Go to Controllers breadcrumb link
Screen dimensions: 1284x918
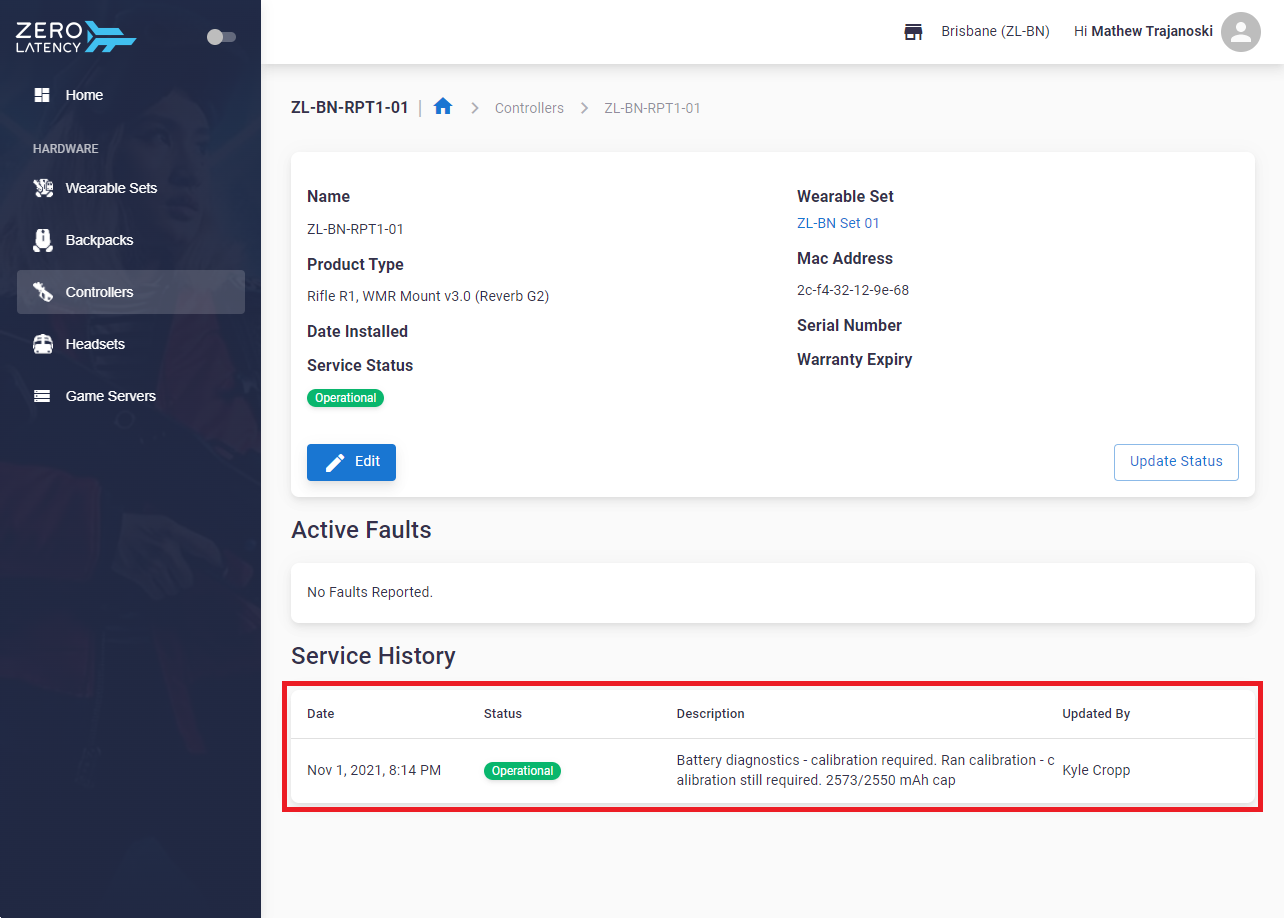coord(529,108)
